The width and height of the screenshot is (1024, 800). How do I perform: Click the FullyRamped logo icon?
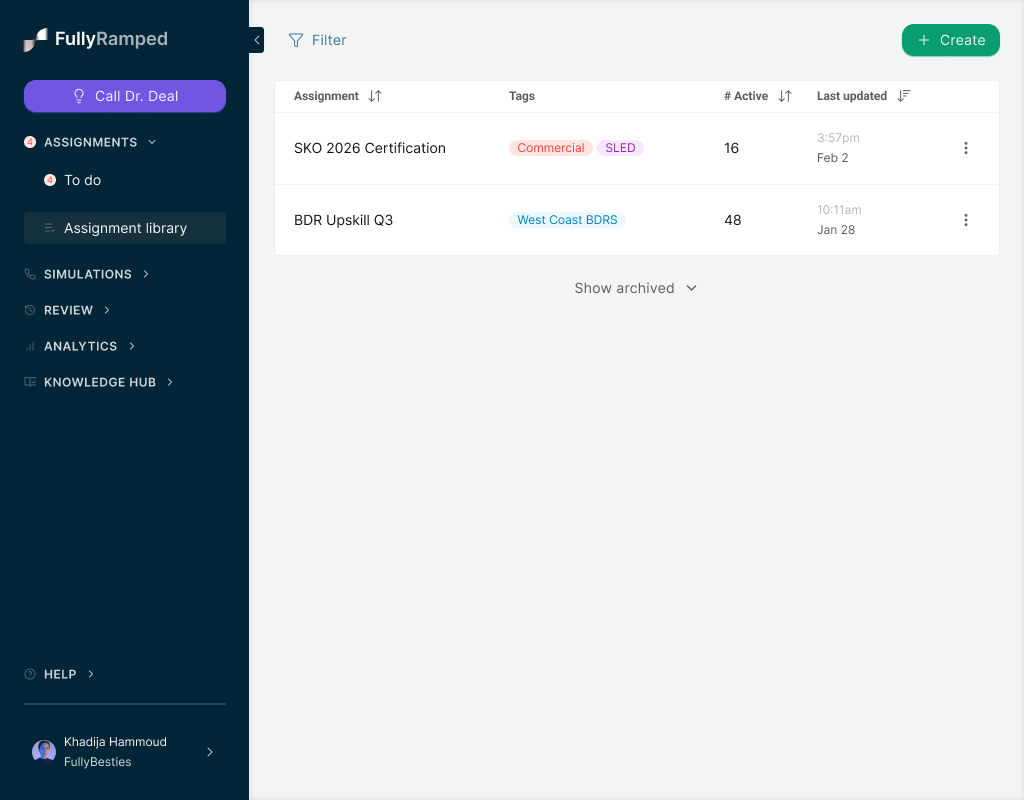(33, 37)
